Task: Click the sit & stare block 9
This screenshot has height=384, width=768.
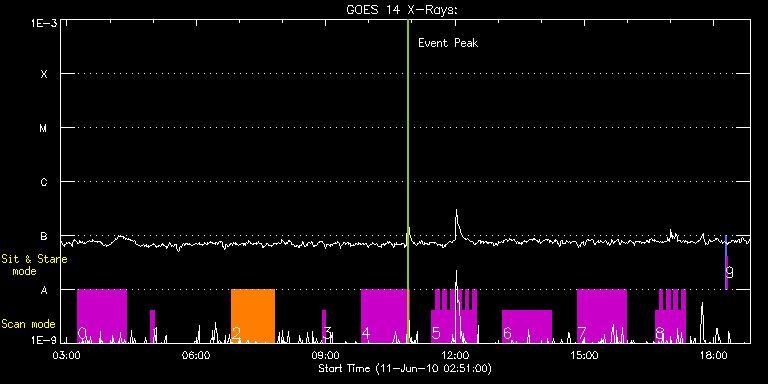Action: click(726, 264)
